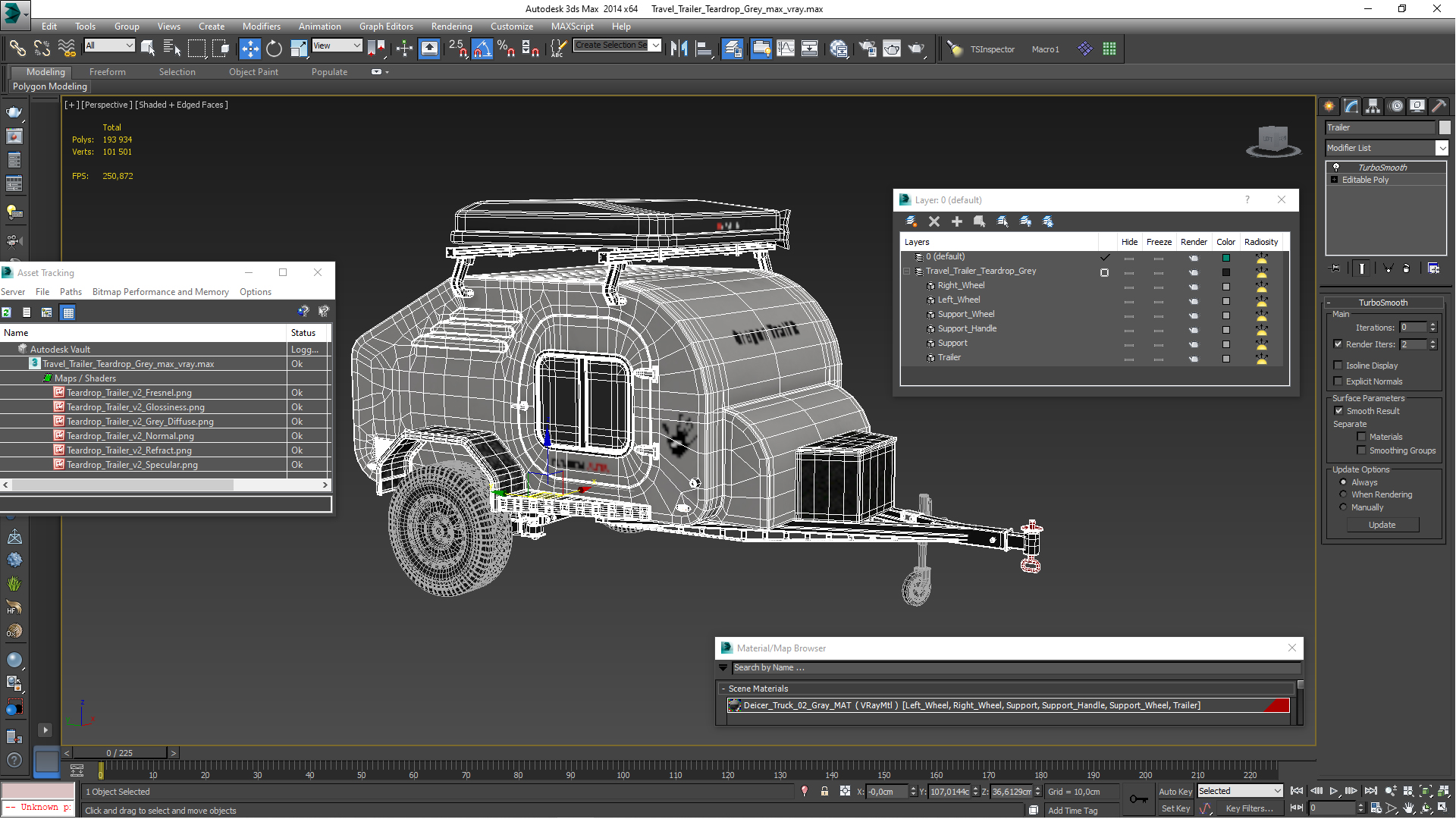The height and width of the screenshot is (819, 1456).
Task: Click the TSInspector toolbar button
Action: [992, 49]
